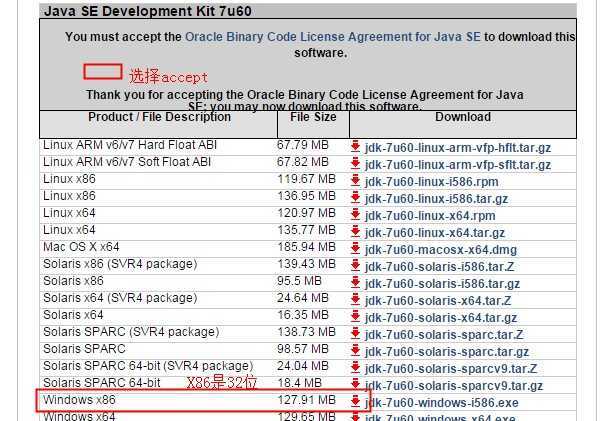The image size is (610, 421).
Task: Click download icon beside jdk-7u60-solaris-sparc.tar.Z
Action: coord(355,333)
